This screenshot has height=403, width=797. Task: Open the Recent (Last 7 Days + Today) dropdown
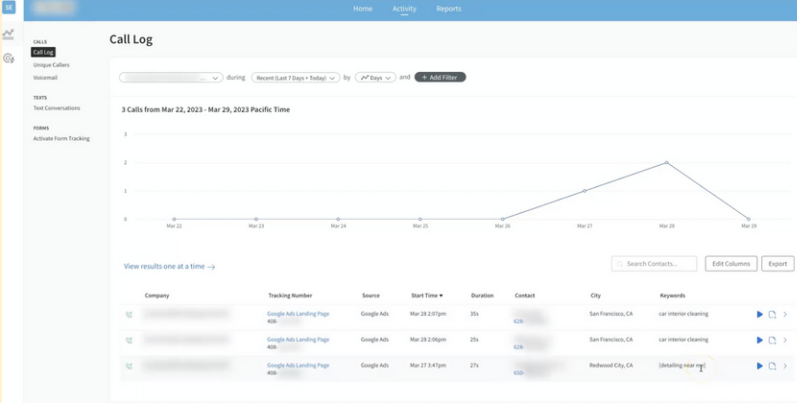pyautogui.click(x=295, y=77)
